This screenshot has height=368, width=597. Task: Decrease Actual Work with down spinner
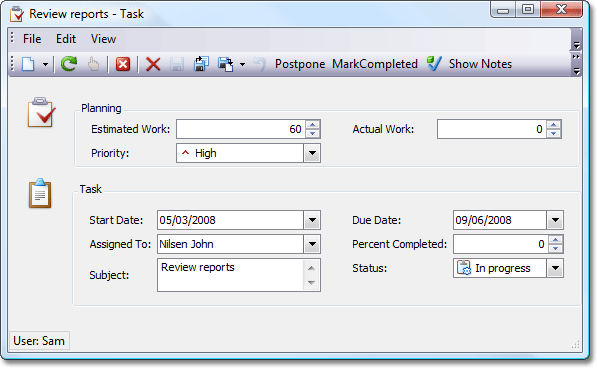(554, 134)
